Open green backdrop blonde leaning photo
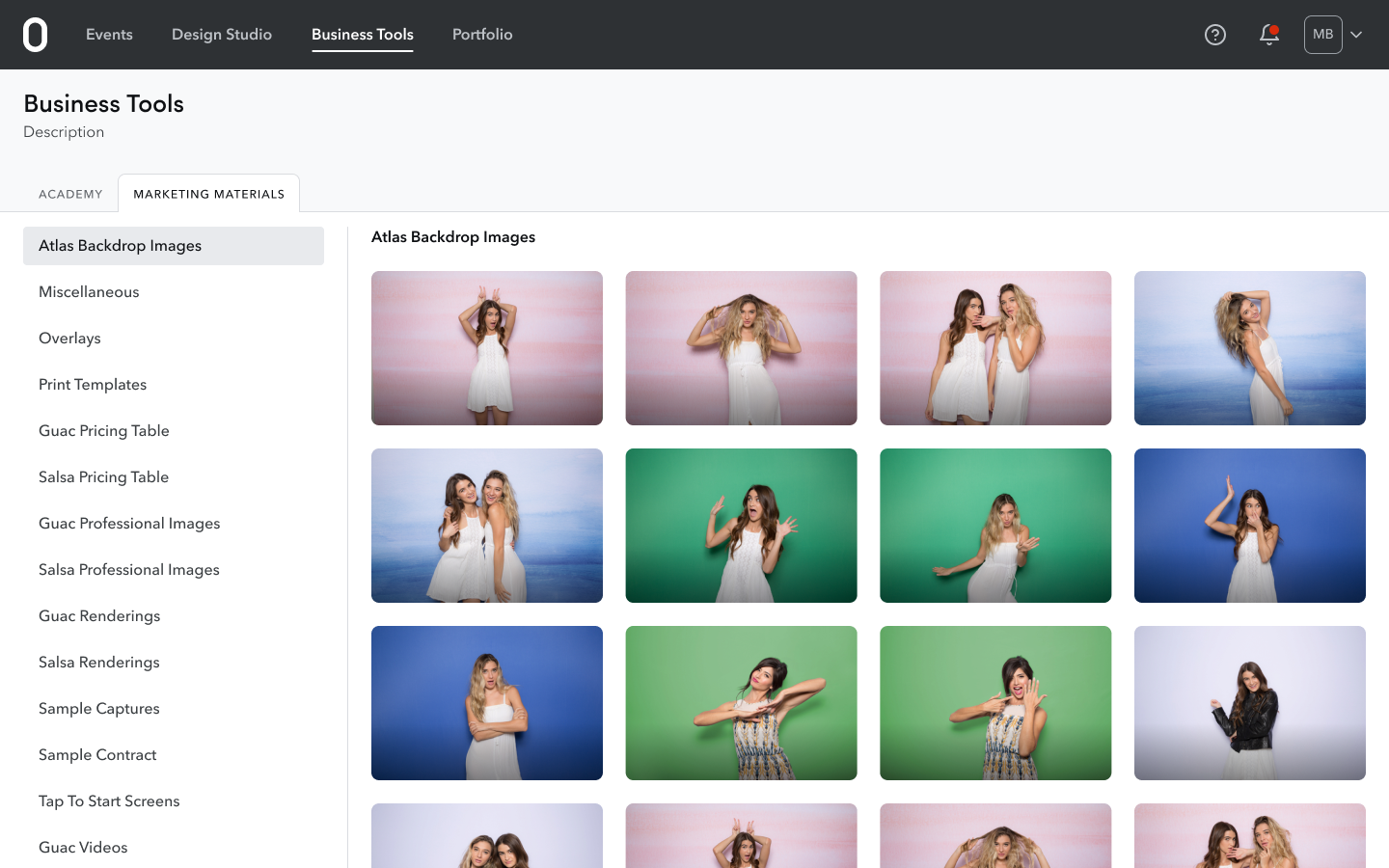 [x=995, y=526]
